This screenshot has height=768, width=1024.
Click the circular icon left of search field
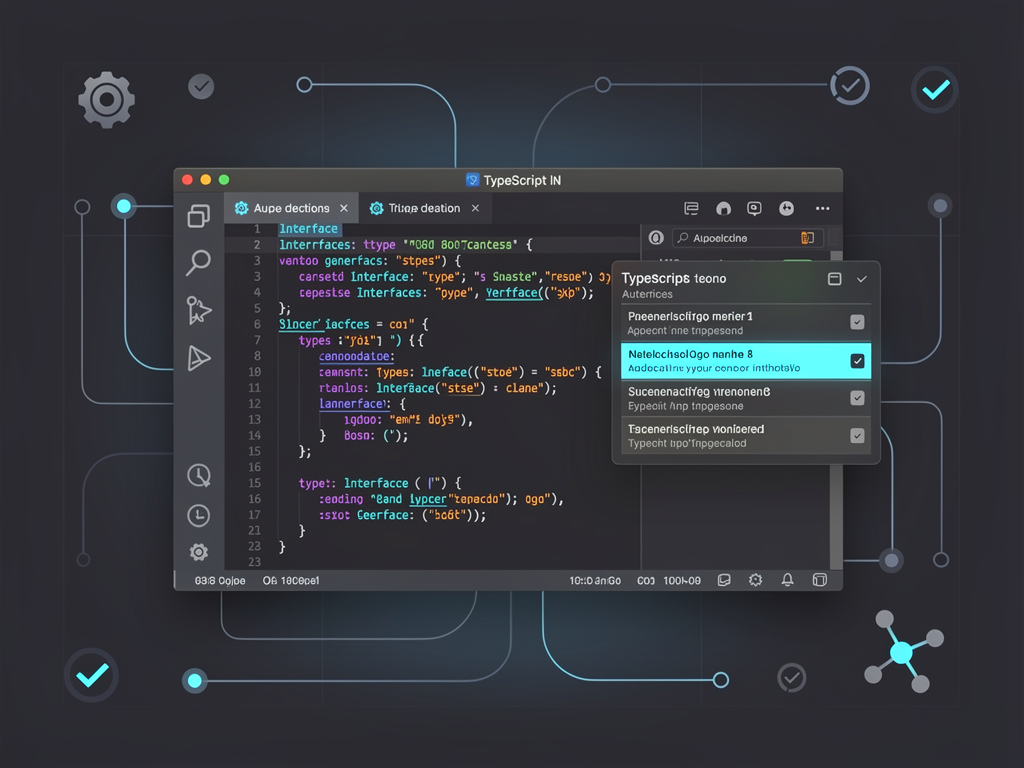point(656,238)
